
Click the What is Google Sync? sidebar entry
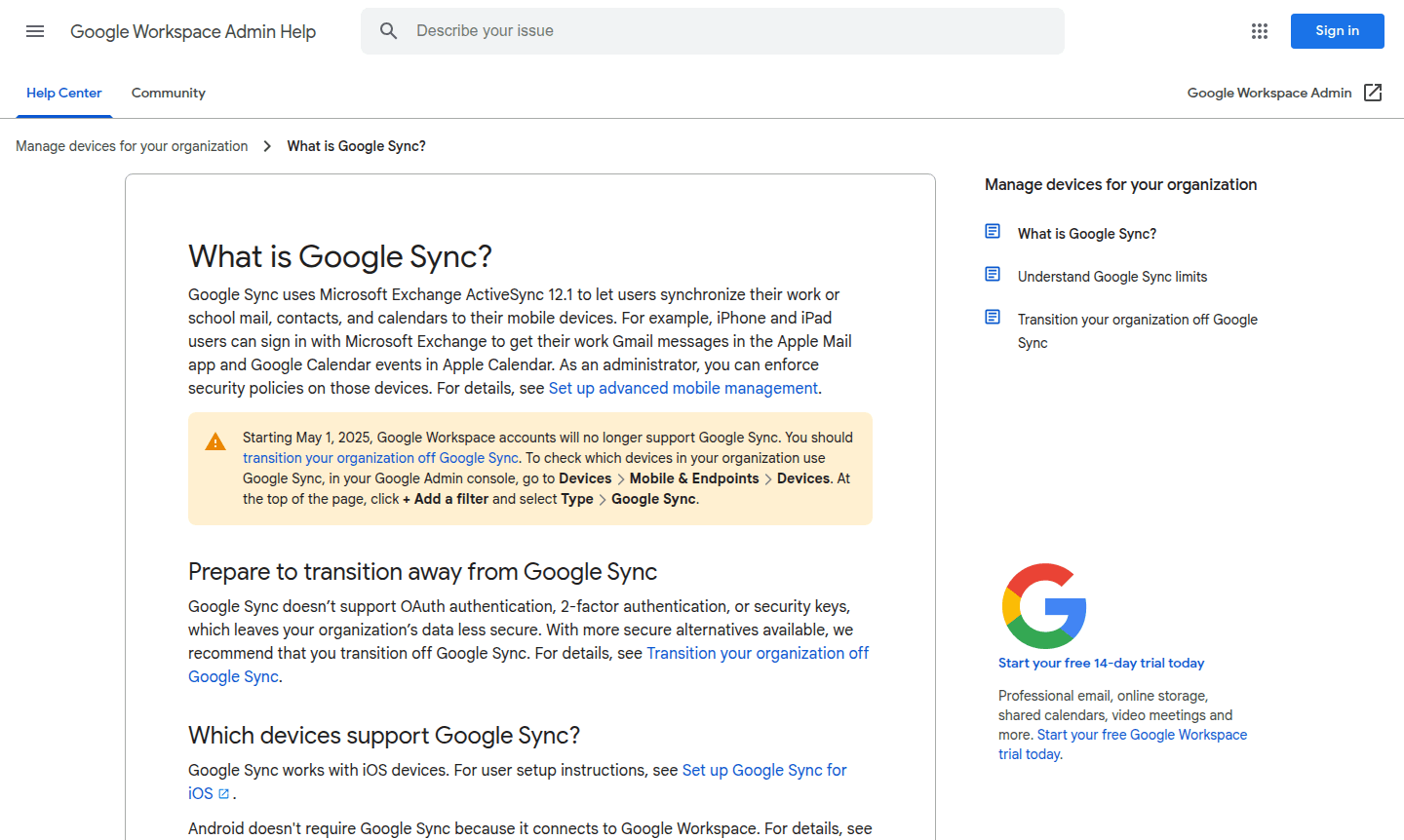(x=1086, y=233)
